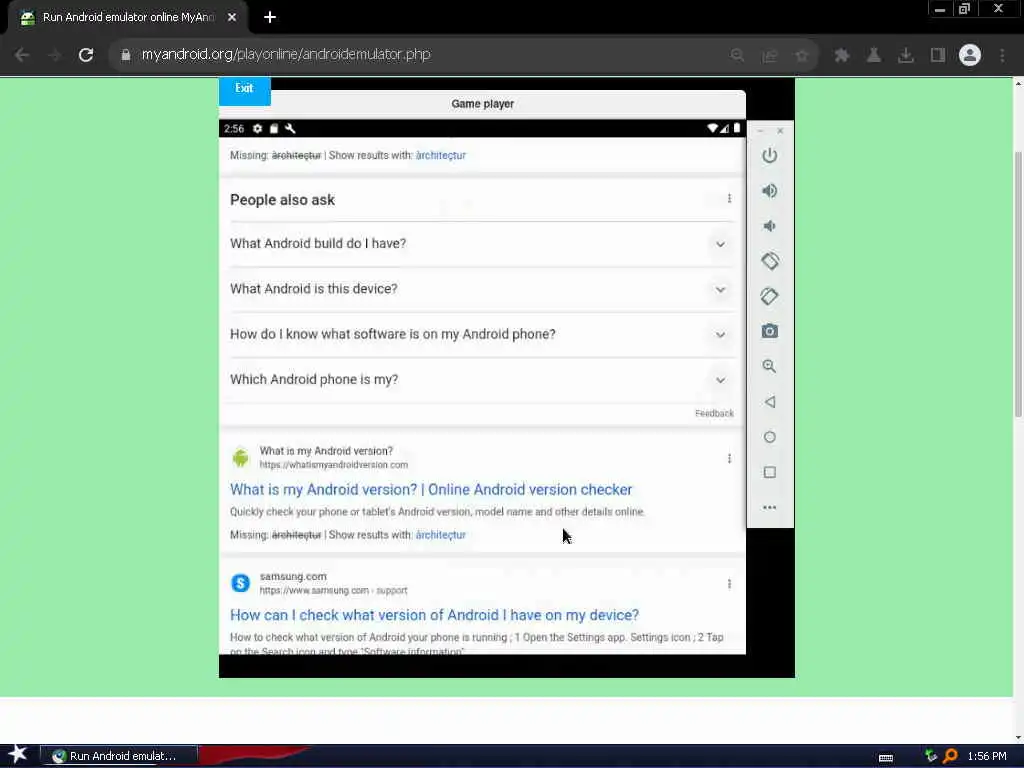Image resolution: width=1024 pixels, height=768 pixels.
Task: Open the Chrome labs flask icon
Action: [x=874, y=55]
